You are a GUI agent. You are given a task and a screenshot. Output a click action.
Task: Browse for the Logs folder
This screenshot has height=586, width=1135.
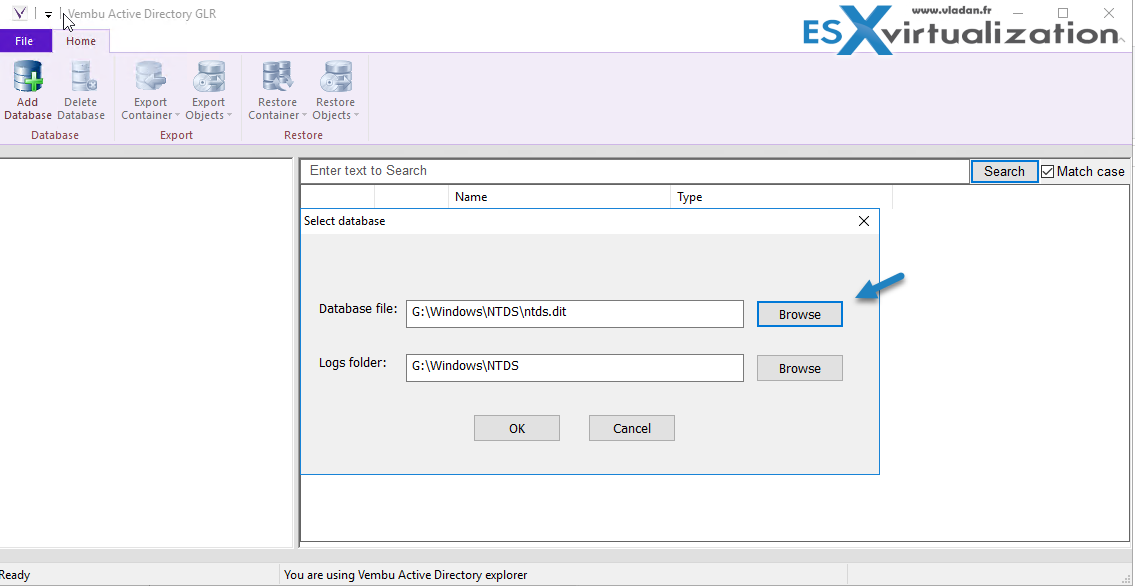[800, 368]
